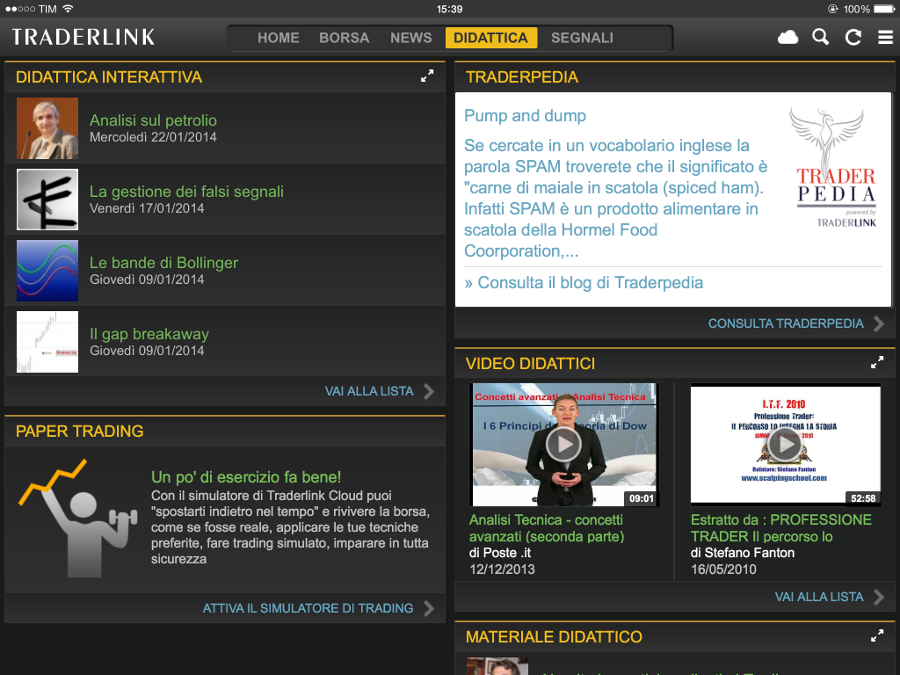900x675 pixels.
Task: Expand the Traderpedia panel fullscreen
Action: (x=877, y=76)
